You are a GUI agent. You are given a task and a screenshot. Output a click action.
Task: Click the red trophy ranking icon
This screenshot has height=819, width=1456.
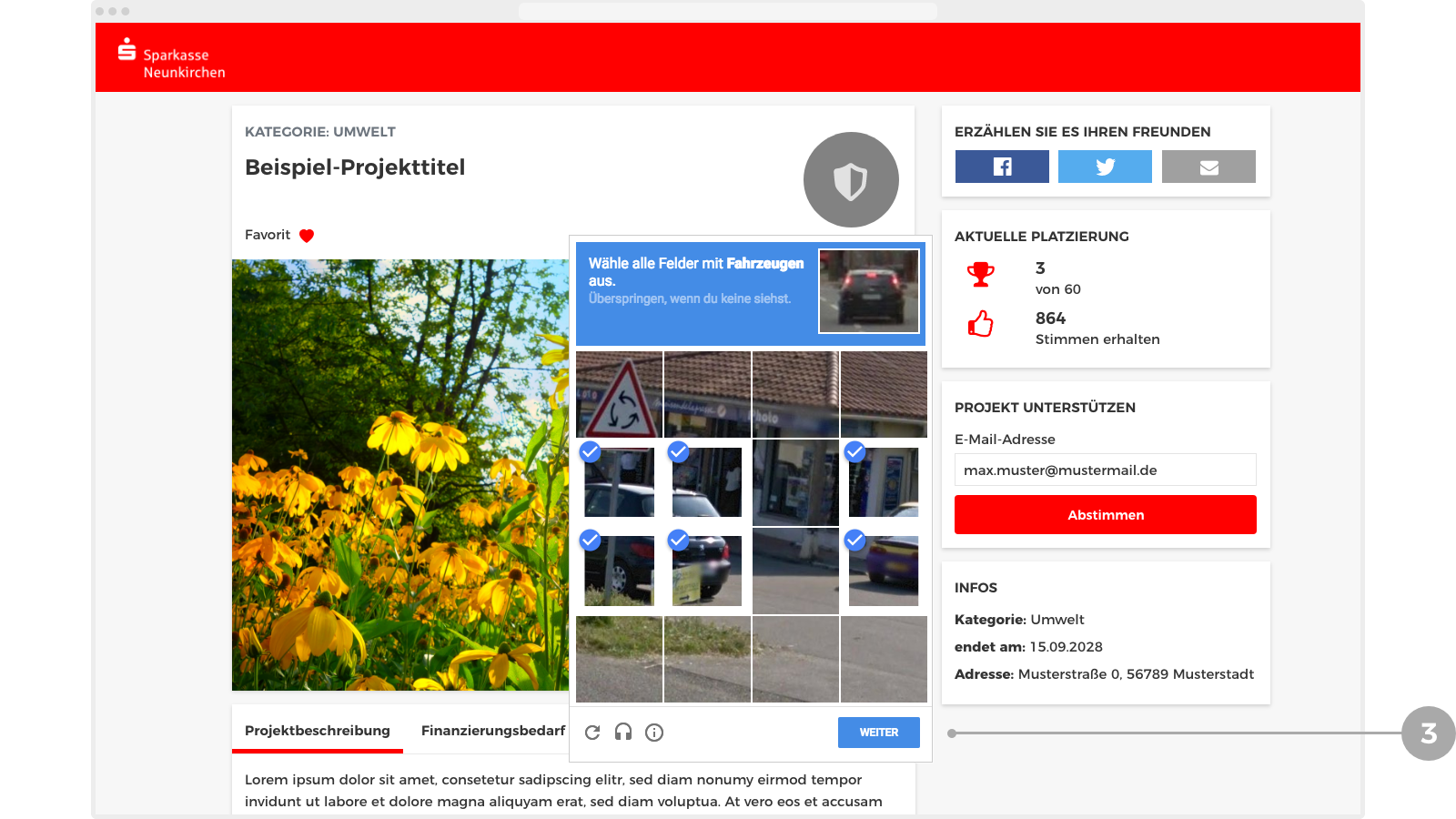point(981,274)
